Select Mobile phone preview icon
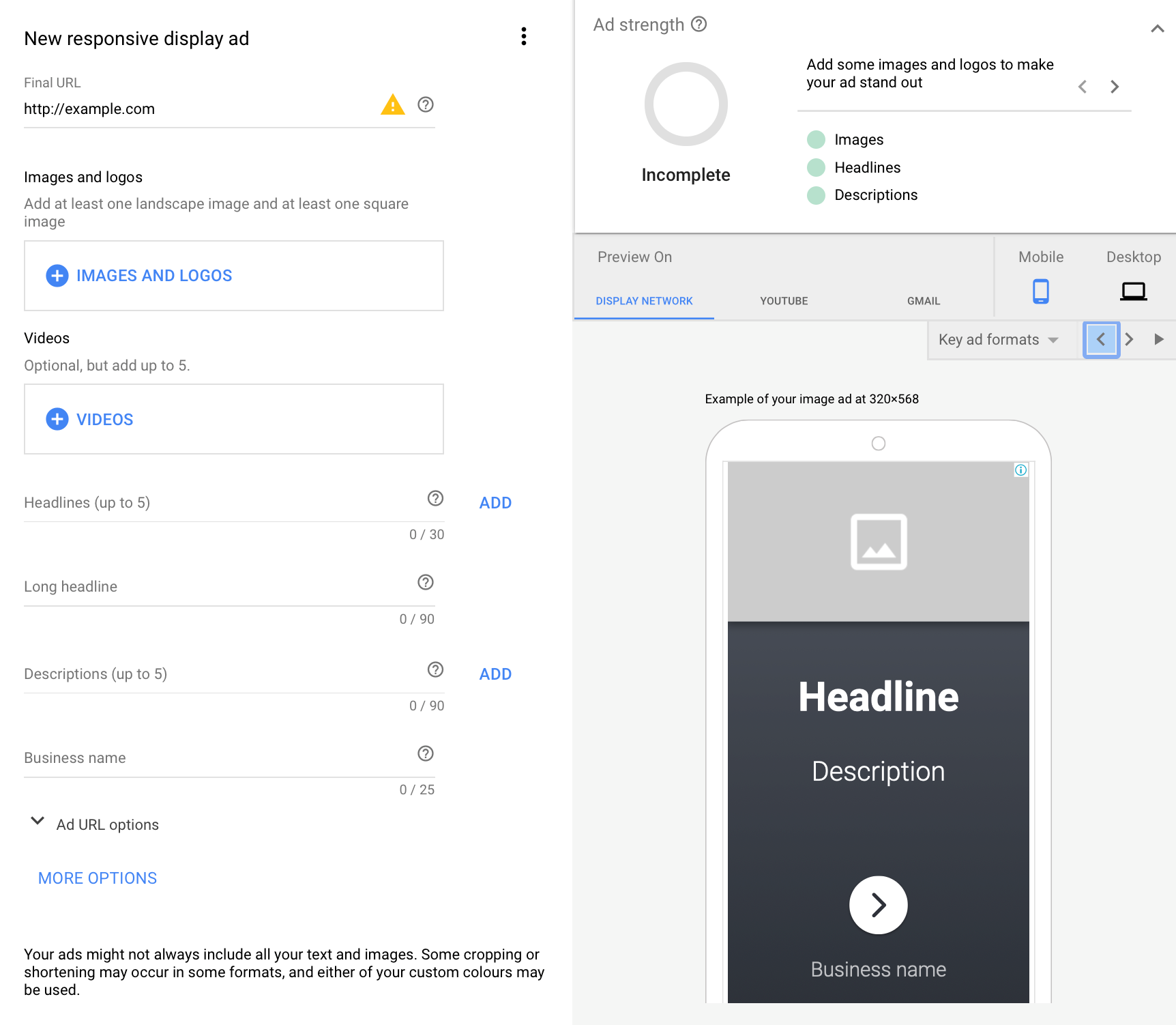 tap(1041, 291)
